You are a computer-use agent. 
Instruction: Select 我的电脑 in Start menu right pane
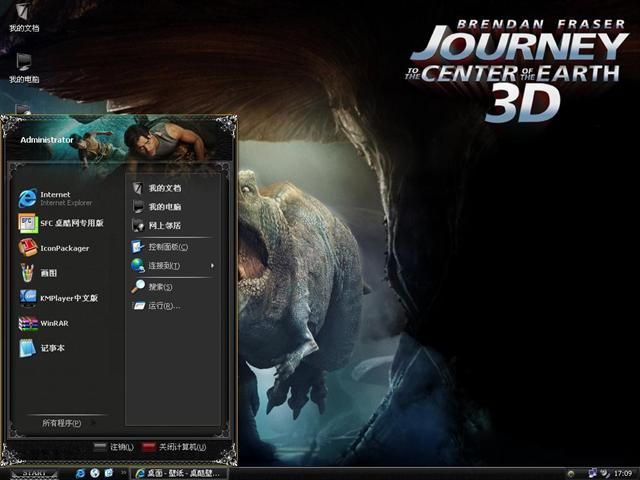point(163,207)
